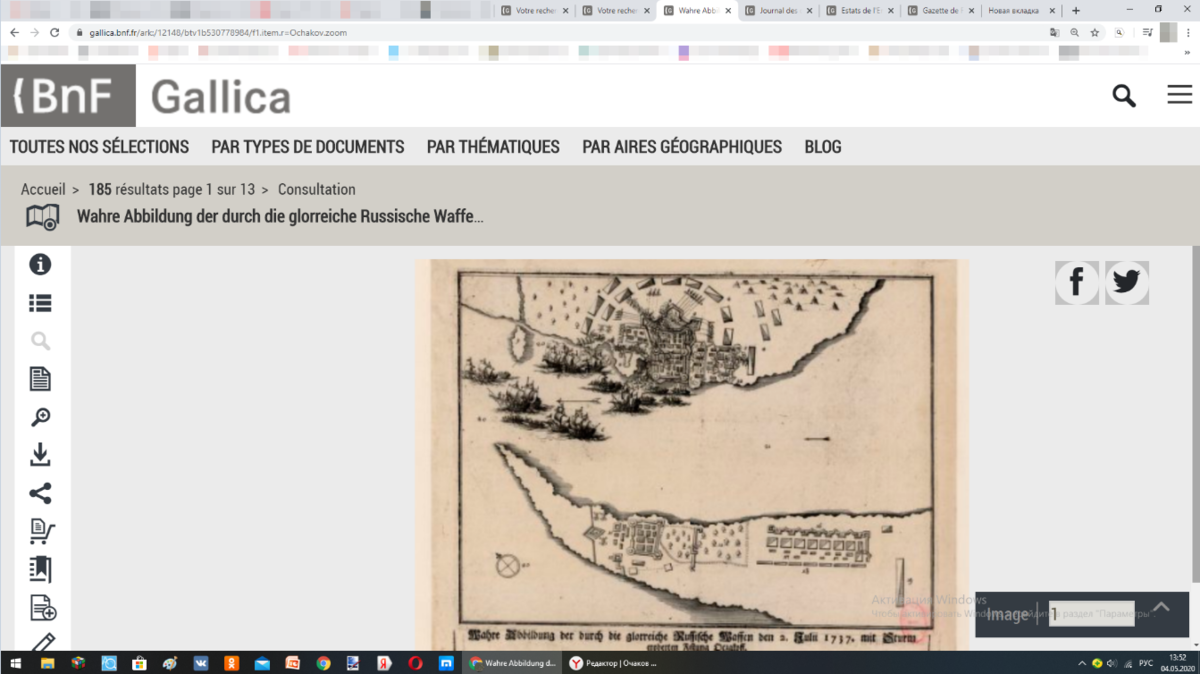
Task: Click the BnF logo
Action: point(68,96)
